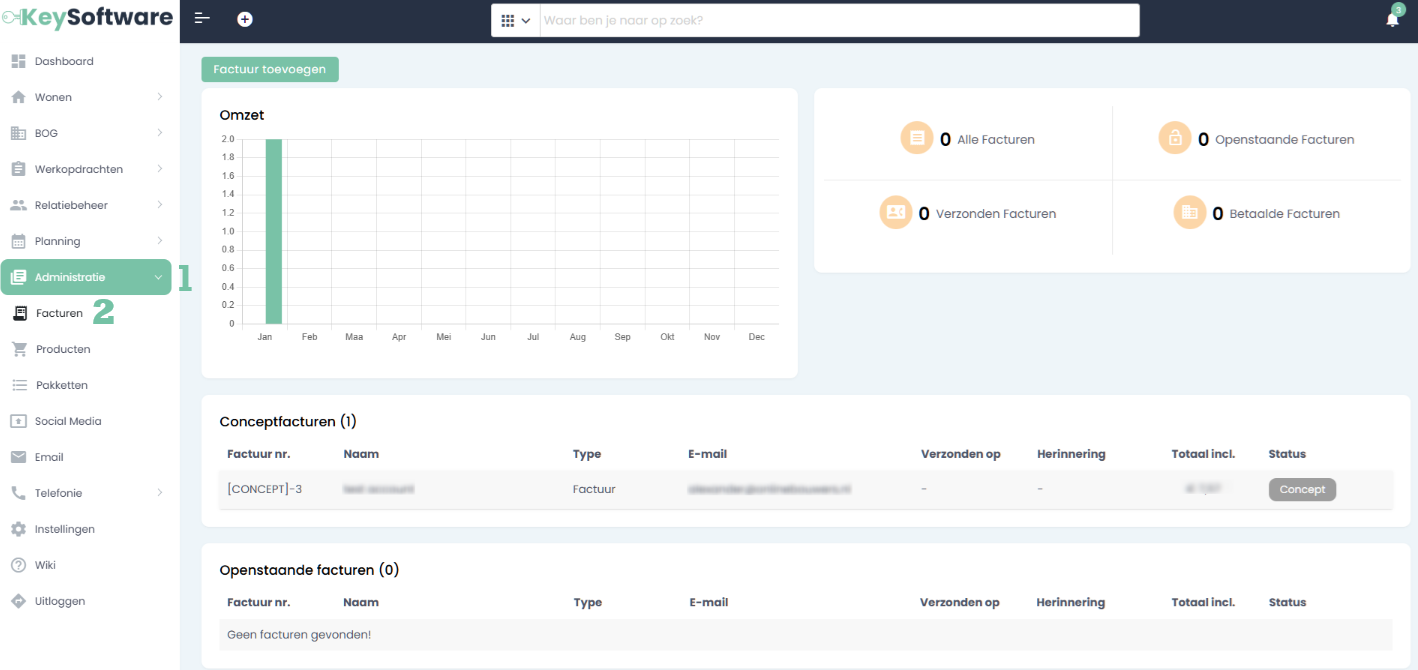The image size is (1418, 670).
Task: Click the Werkopdrachten clipboard icon
Action: (18, 169)
